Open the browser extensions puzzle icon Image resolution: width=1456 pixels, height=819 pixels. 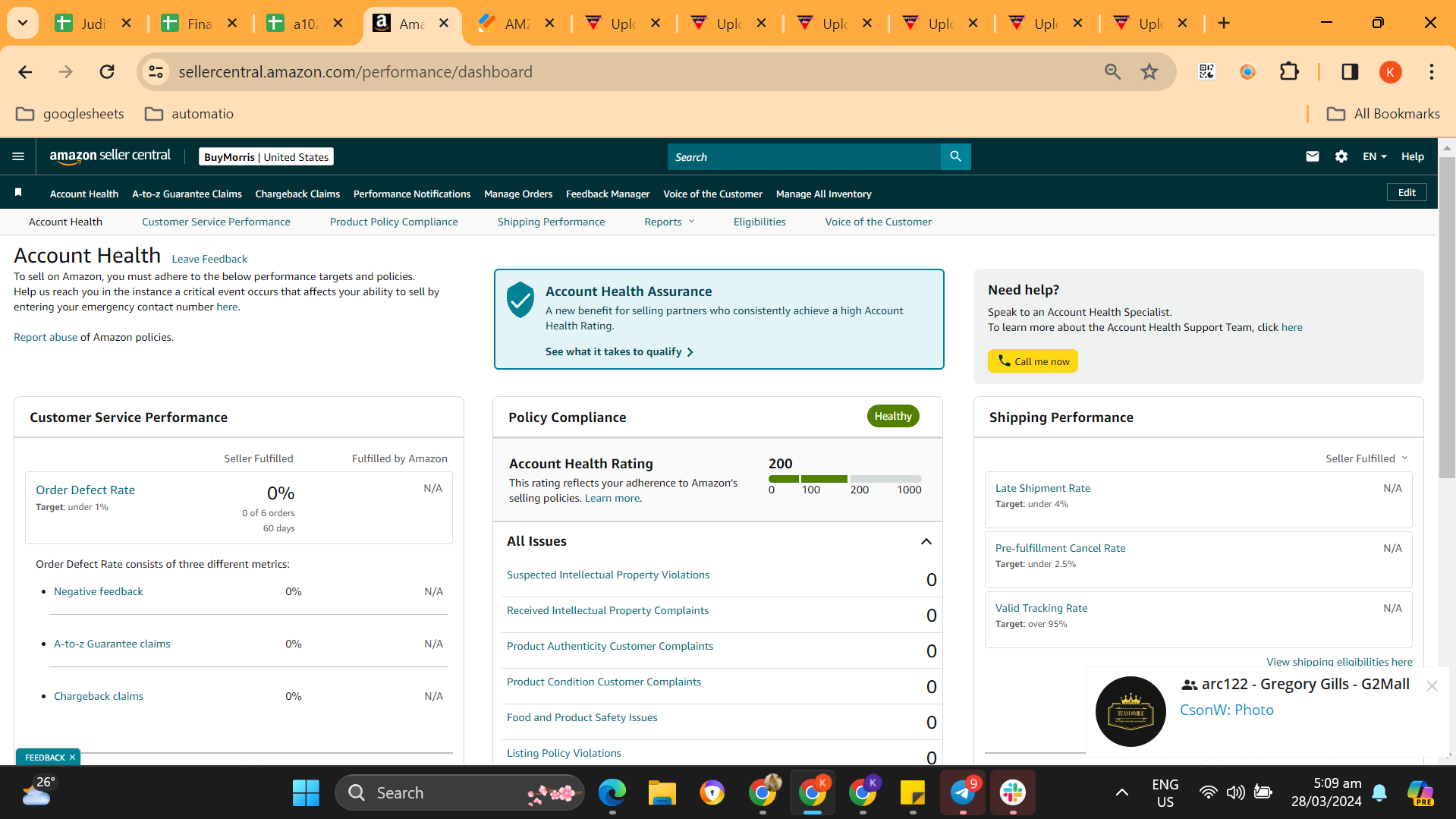tap(1289, 72)
